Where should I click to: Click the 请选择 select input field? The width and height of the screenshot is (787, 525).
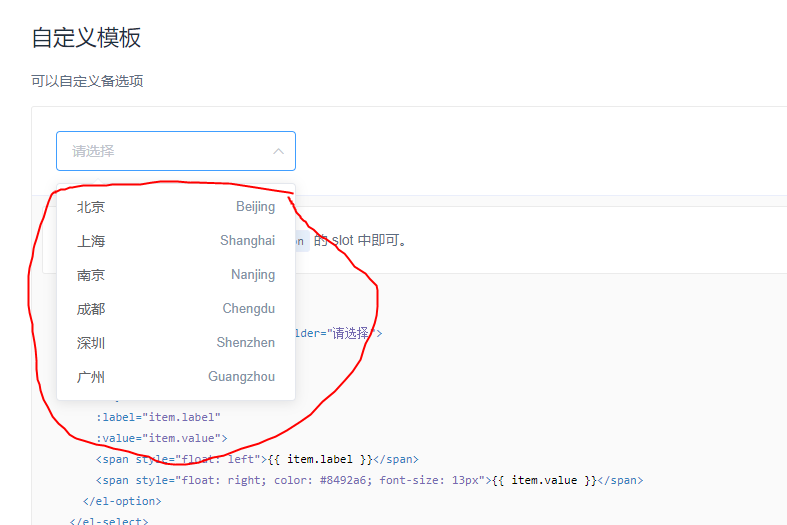coord(176,151)
